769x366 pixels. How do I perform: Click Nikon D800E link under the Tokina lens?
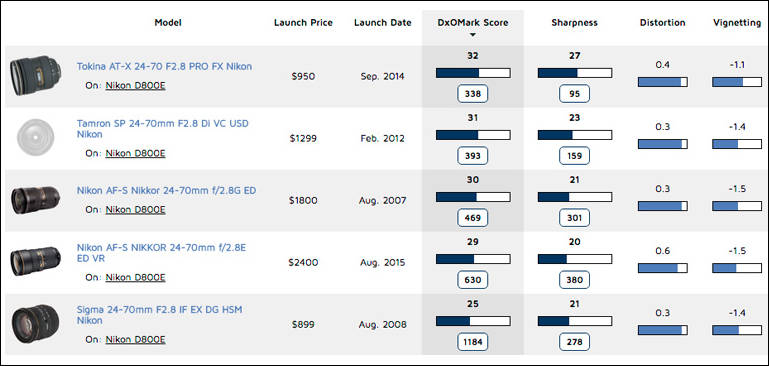pyautogui.click(x=135, y=85)
